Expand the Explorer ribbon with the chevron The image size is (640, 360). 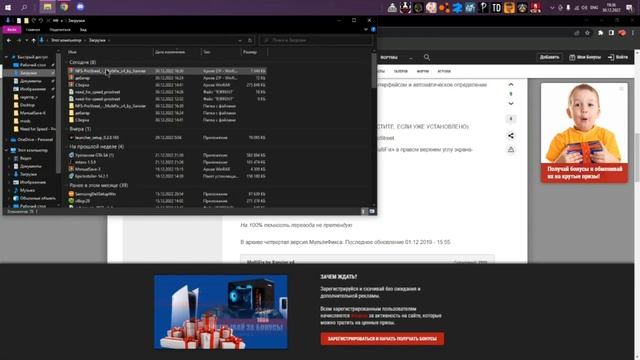[x=366, y=29]
